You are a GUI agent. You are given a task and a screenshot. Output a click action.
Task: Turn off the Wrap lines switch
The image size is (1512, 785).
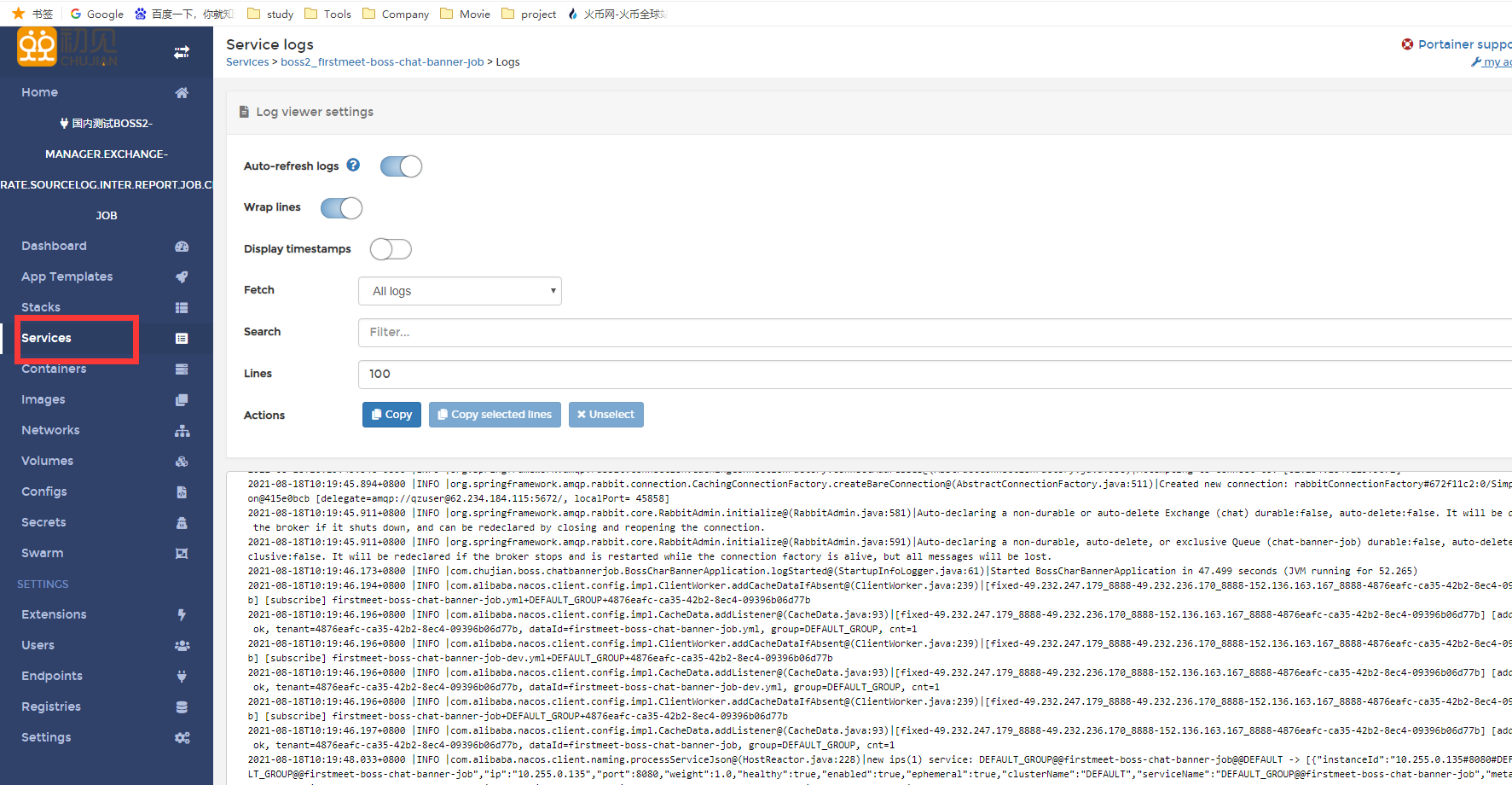pos(341,208)
